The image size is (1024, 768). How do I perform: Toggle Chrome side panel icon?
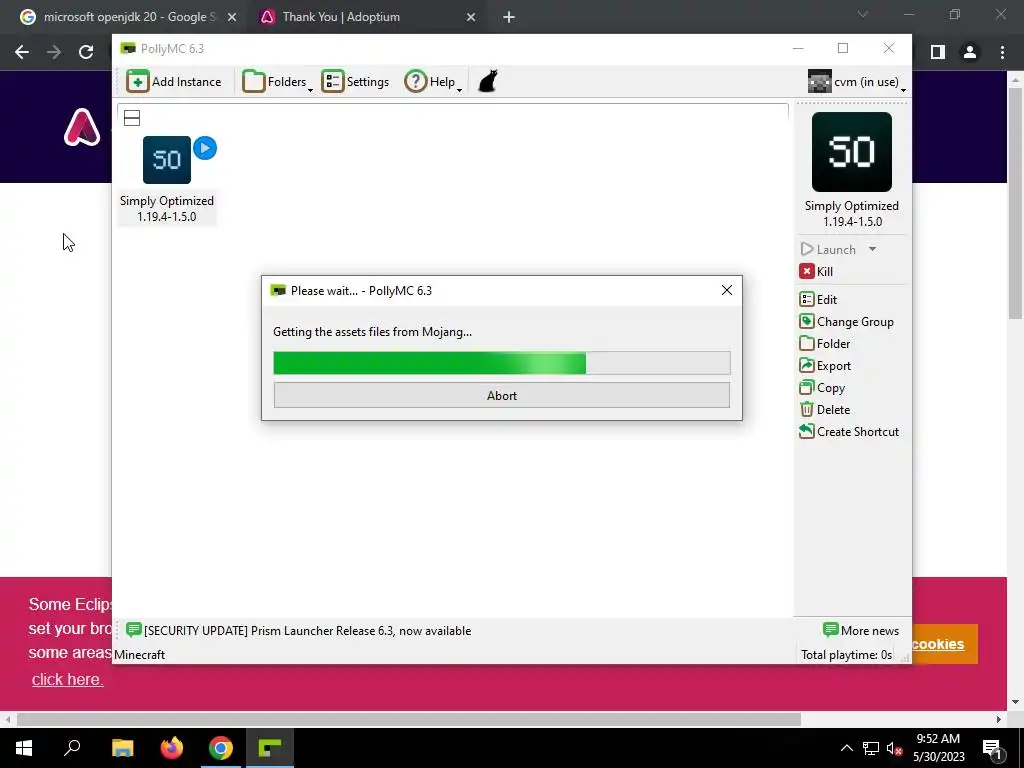(x=938, y=52)
